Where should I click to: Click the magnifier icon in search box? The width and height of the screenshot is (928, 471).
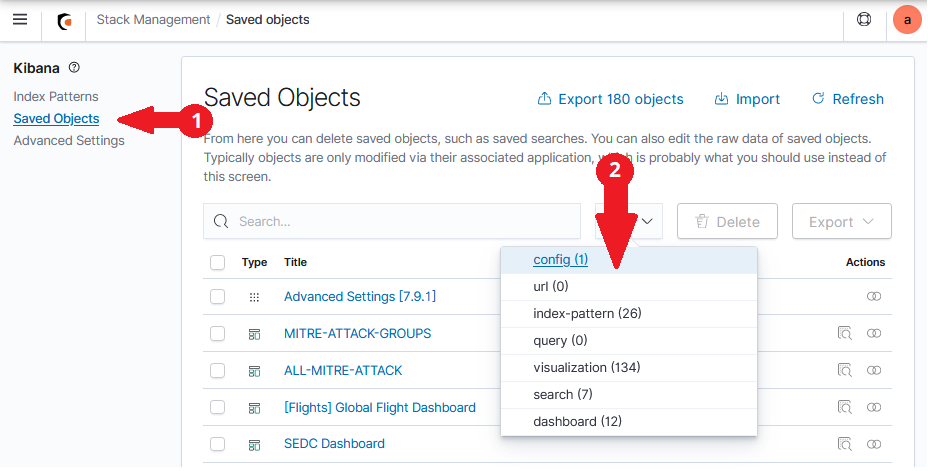tap(221, 221)
